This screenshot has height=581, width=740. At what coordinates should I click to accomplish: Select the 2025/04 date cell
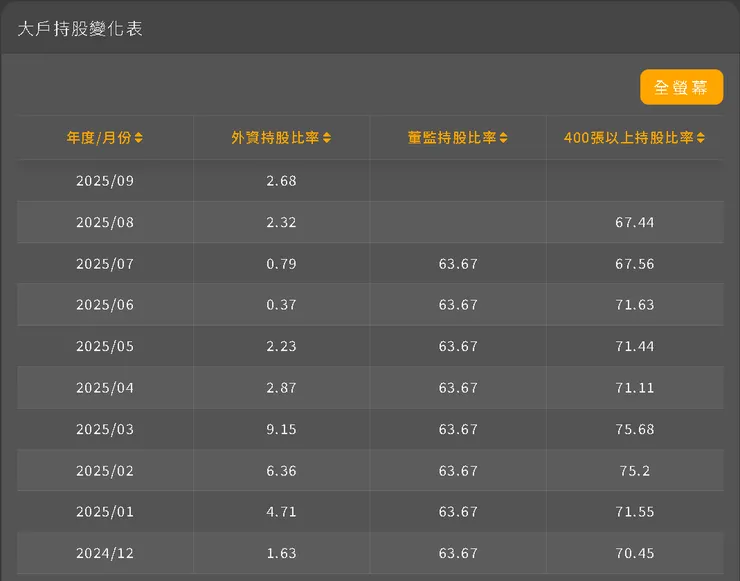click(105, 388)
